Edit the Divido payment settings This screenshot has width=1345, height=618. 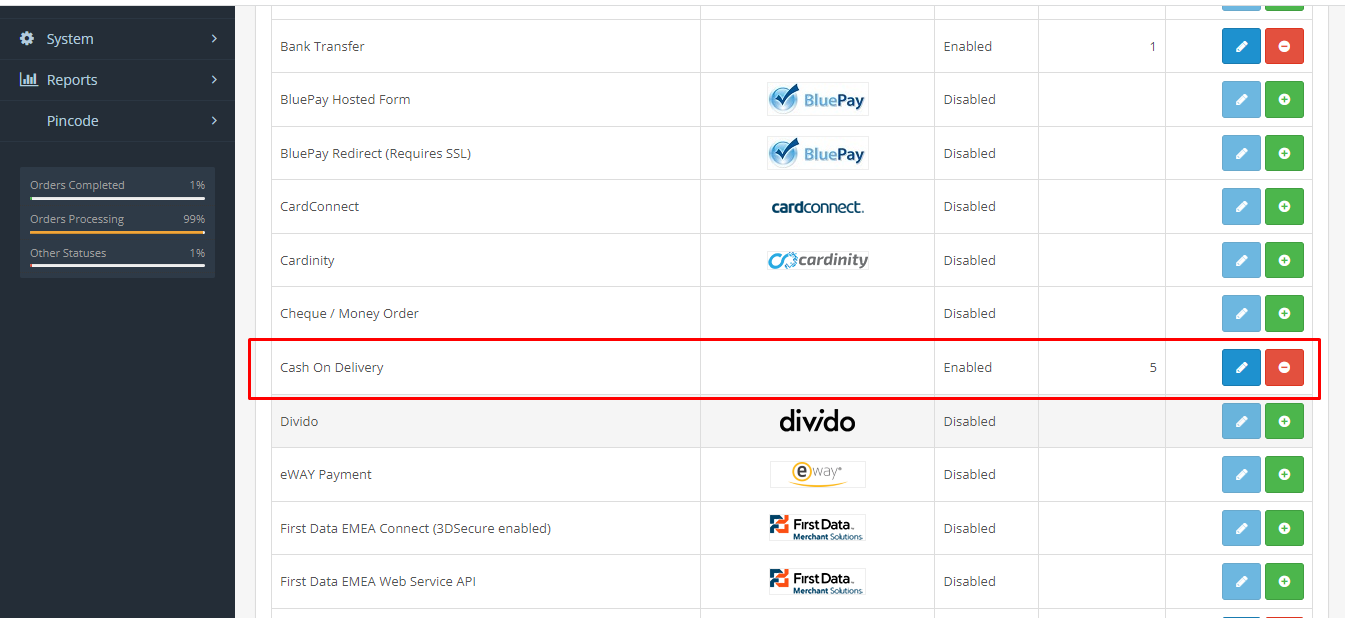tap(1241, 421)
